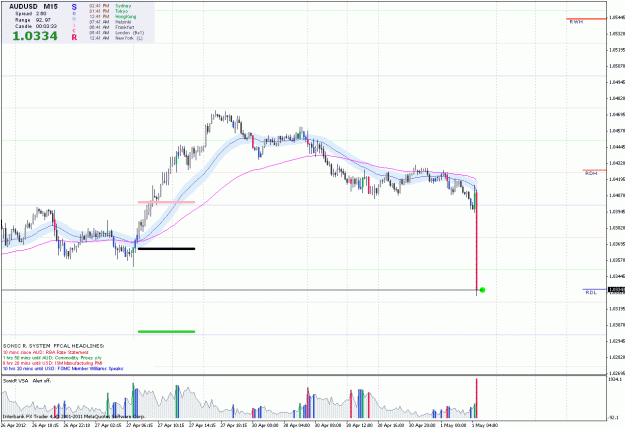Click the Sonic R System FFCal Headlines heading

pyautogui.click(x=53, y=346)
